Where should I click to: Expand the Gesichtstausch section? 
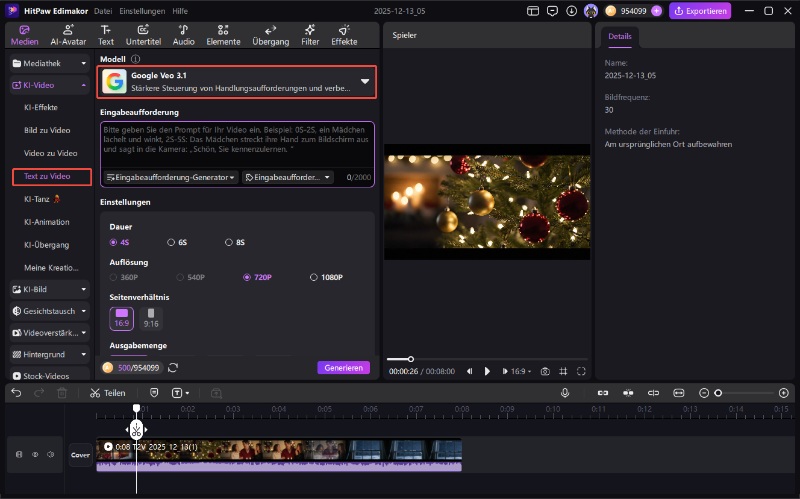(49, 311)
